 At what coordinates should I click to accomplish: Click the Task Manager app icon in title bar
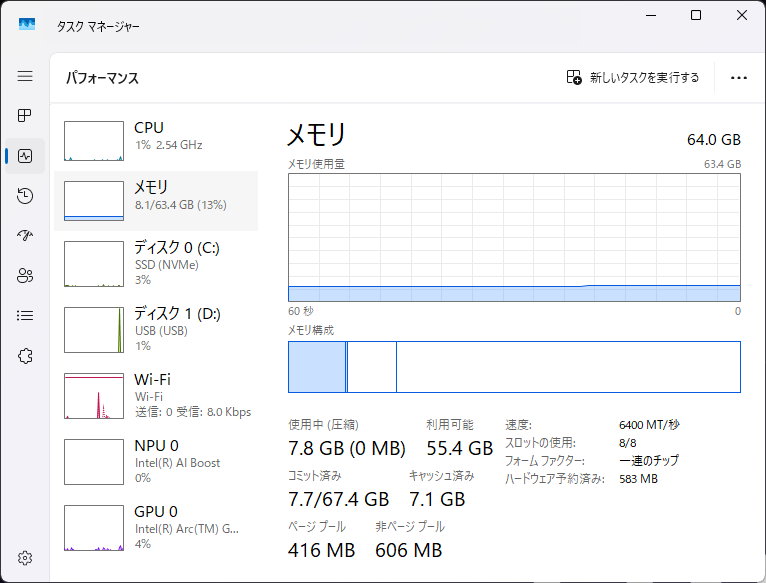tap(27, 24)
